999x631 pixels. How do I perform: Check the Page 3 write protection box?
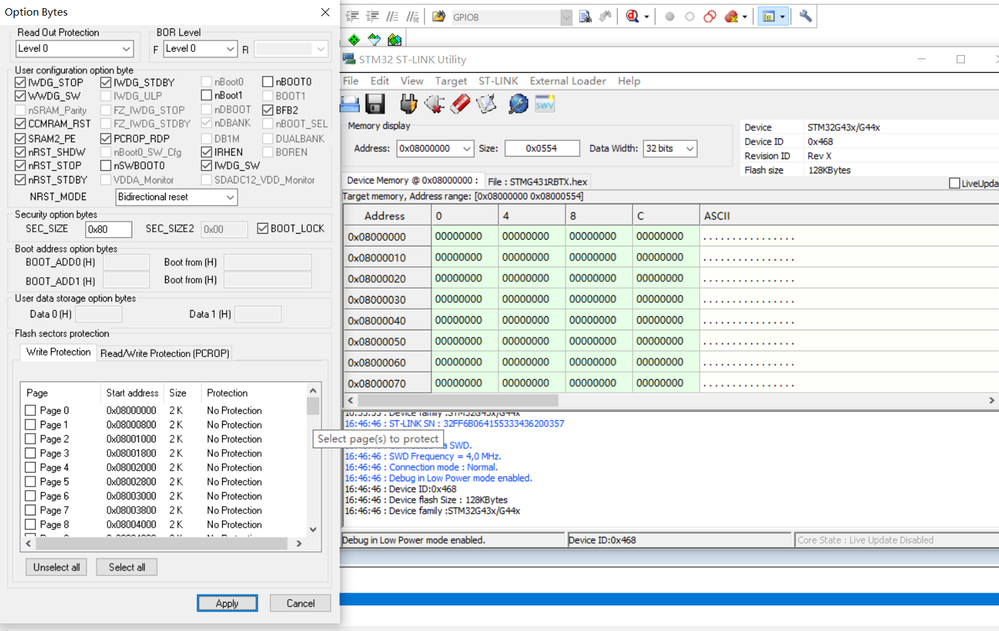(x=30, y=453)
